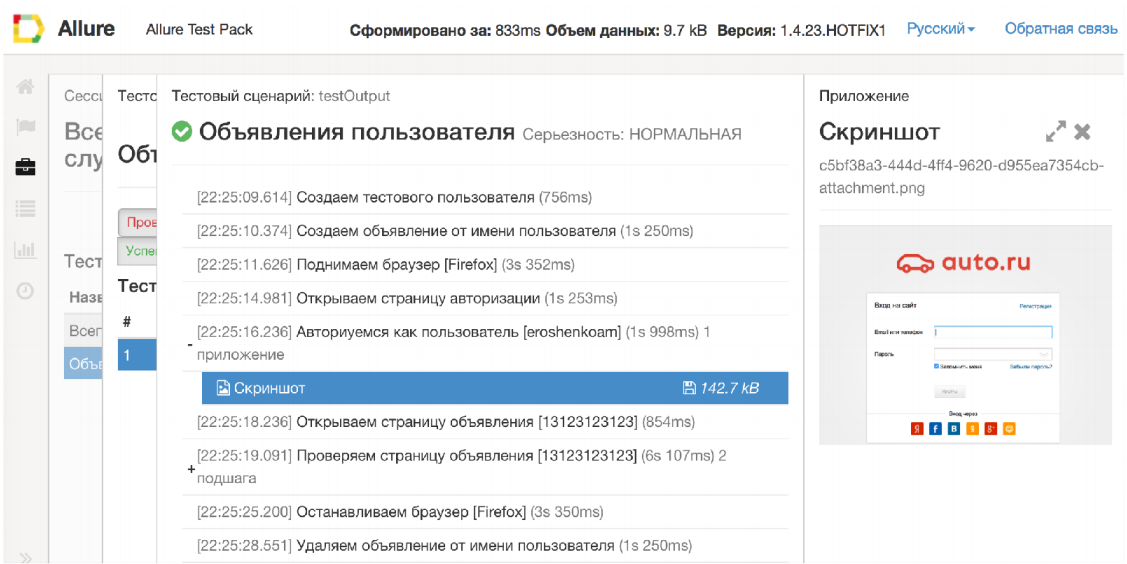Close the Скриншот attachment panel
The height and width of the screenshot is (564, 1127).
[1082, 132]
